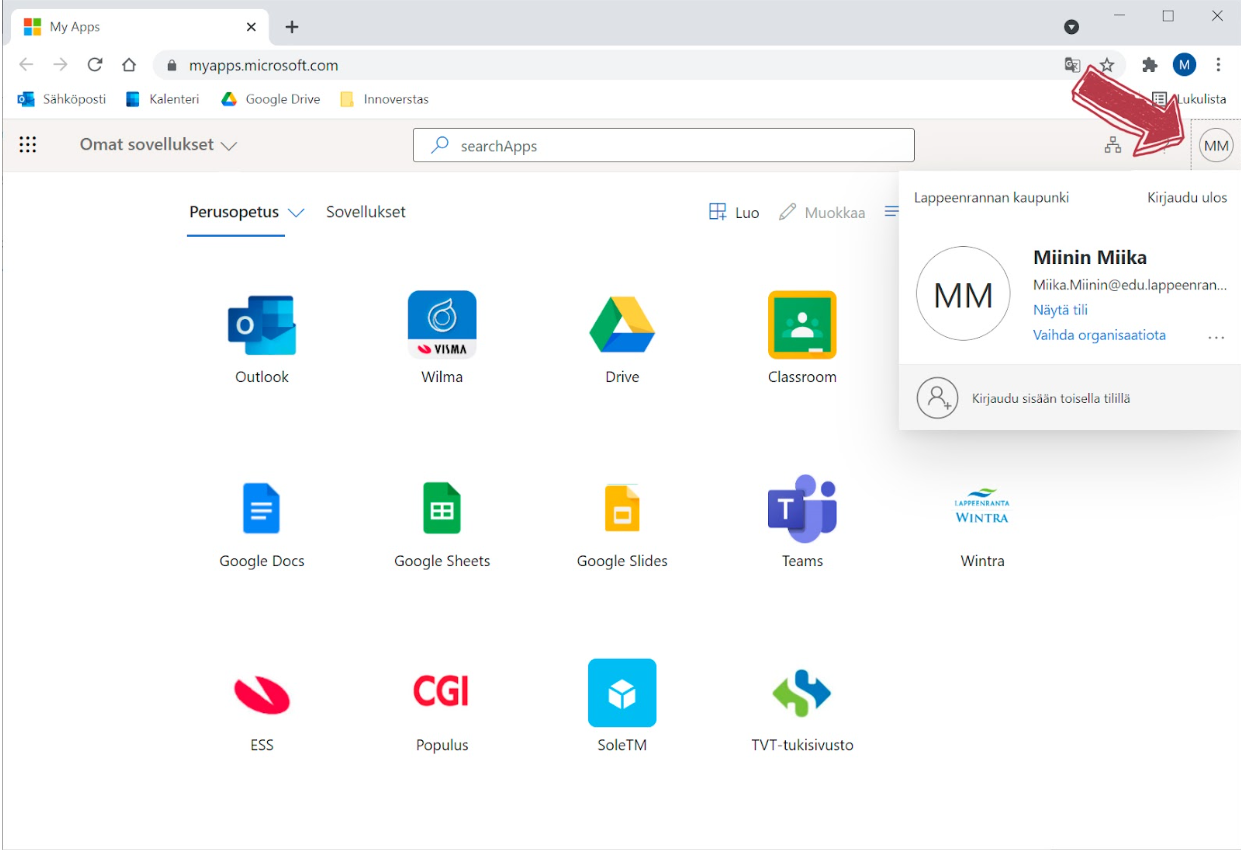This screenshot has width=1241, height=853.
Task: Go back with browser back arrow
Action: (27, 65)
